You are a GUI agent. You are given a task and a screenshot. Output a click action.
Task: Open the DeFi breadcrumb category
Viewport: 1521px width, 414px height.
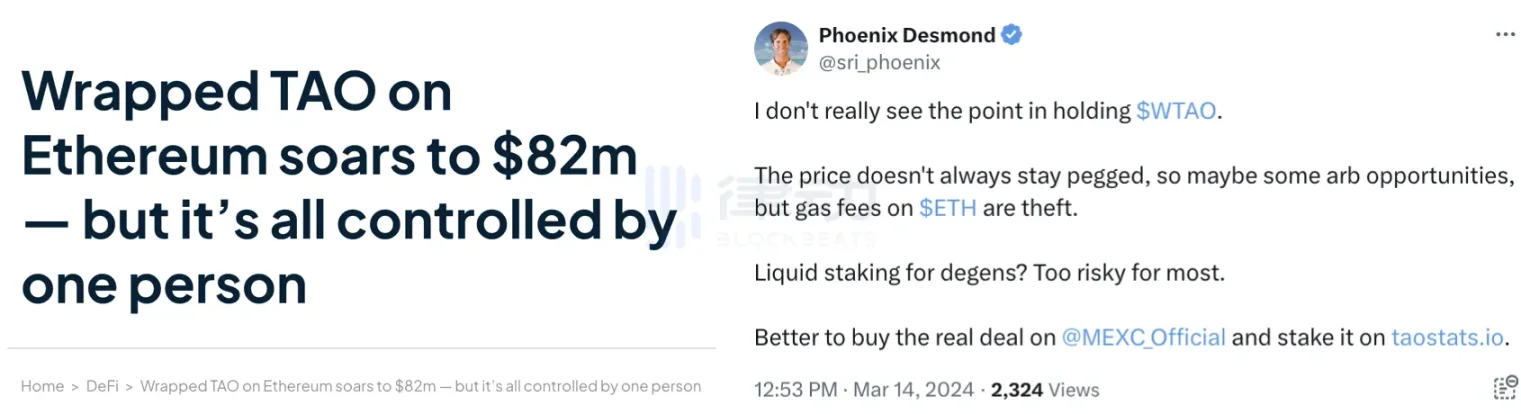tap(102, 386)
